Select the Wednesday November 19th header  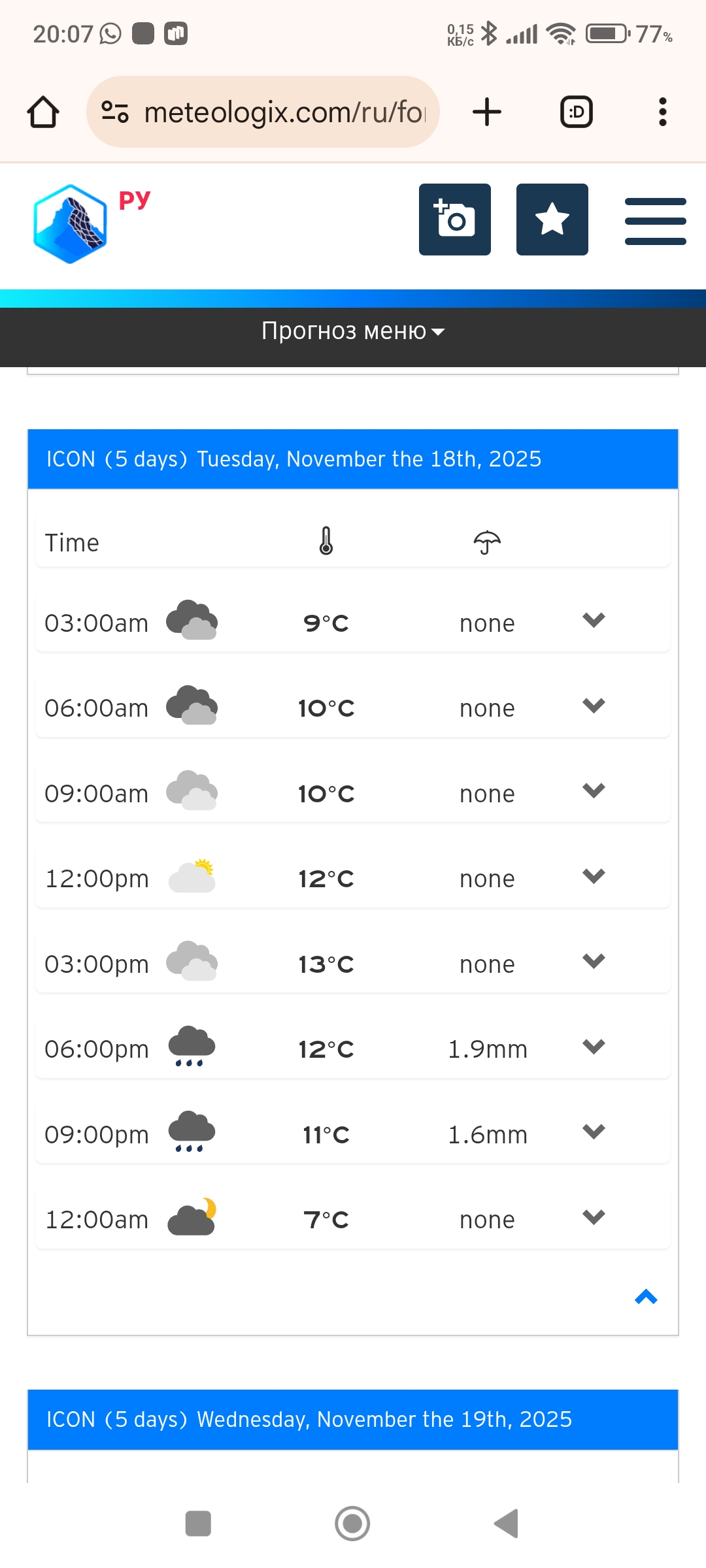[x=353, y=1420]
